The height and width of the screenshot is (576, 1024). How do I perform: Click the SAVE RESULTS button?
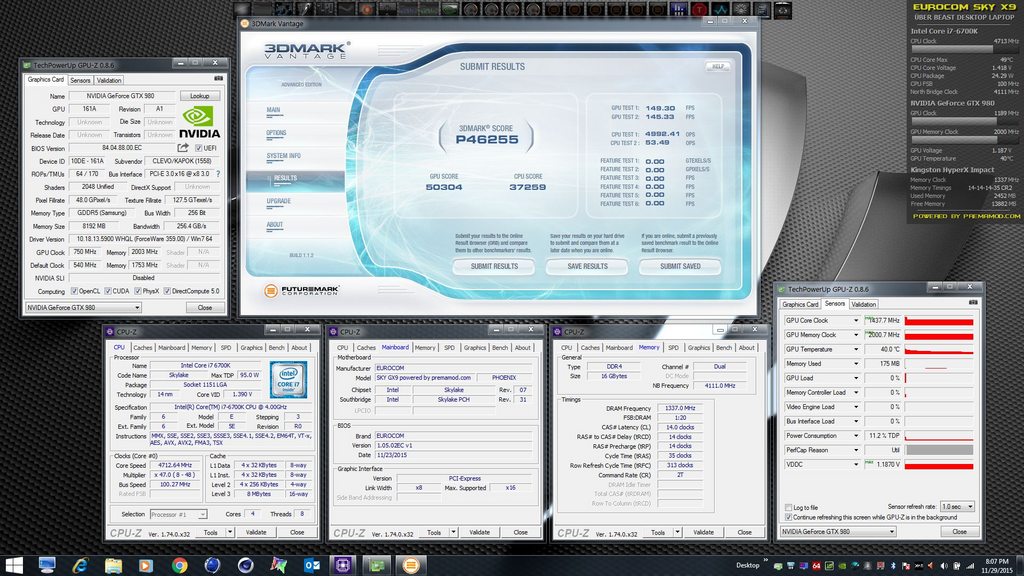point(587,266)
